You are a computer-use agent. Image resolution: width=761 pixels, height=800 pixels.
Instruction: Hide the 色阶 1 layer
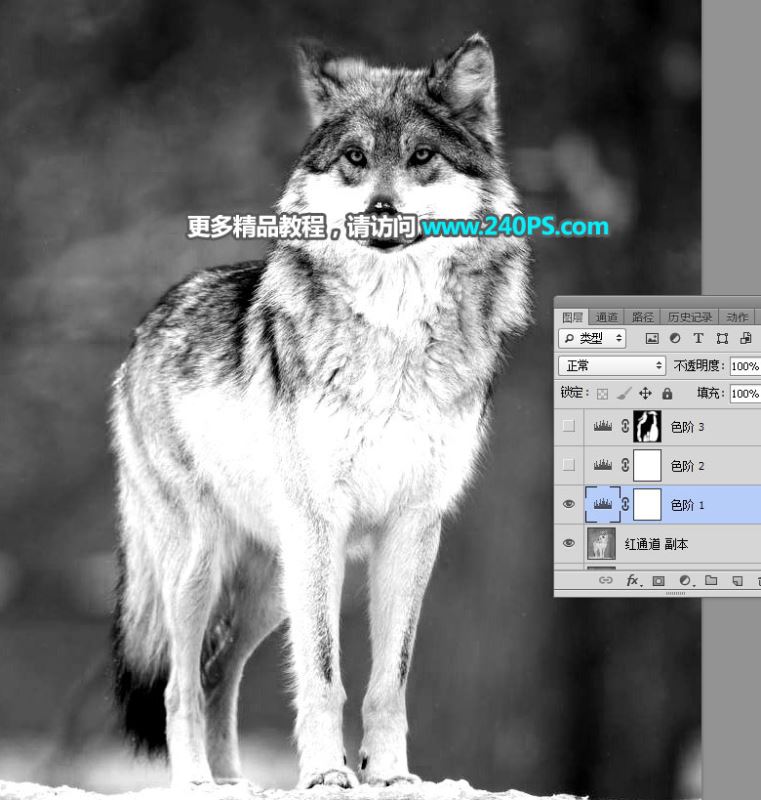(x=569, y=504)
